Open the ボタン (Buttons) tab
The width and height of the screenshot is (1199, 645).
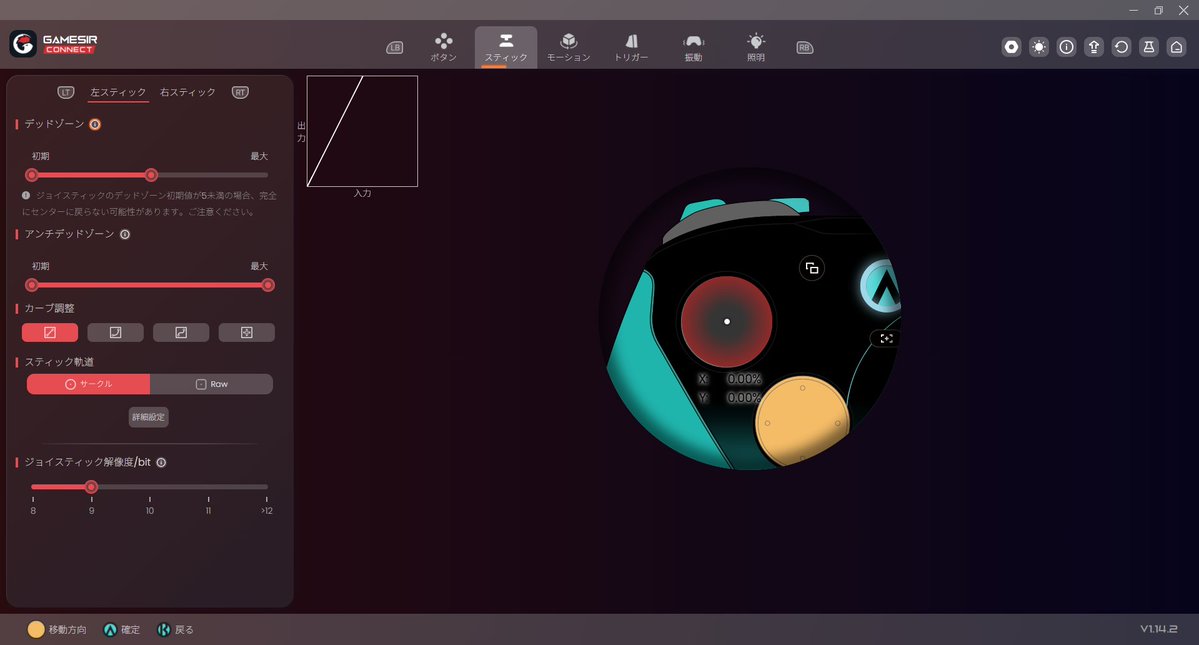pyautogui.click(x=444, y=47)
